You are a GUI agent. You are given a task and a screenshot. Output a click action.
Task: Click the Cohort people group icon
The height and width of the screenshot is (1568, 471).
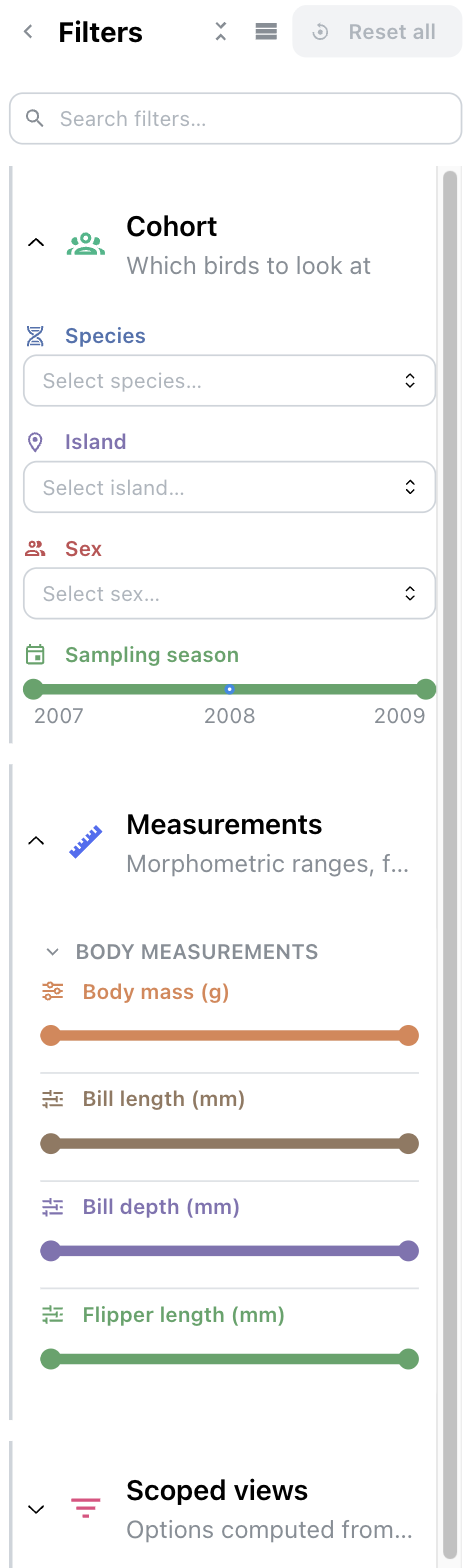tap(86, 244)
